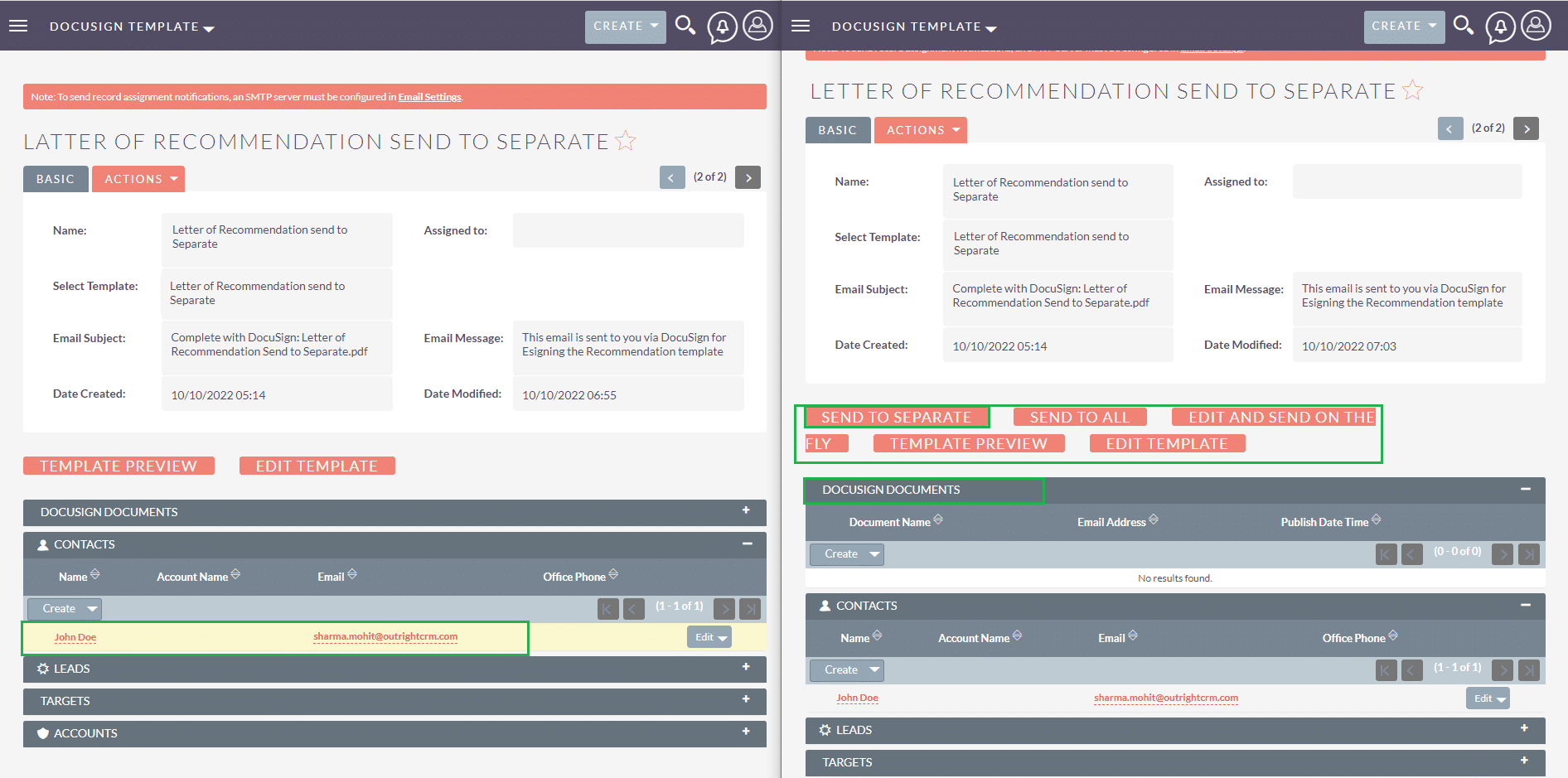1568x778 pixels.
Task: Select BASIC tab in left window
Action: pos(56,179)
